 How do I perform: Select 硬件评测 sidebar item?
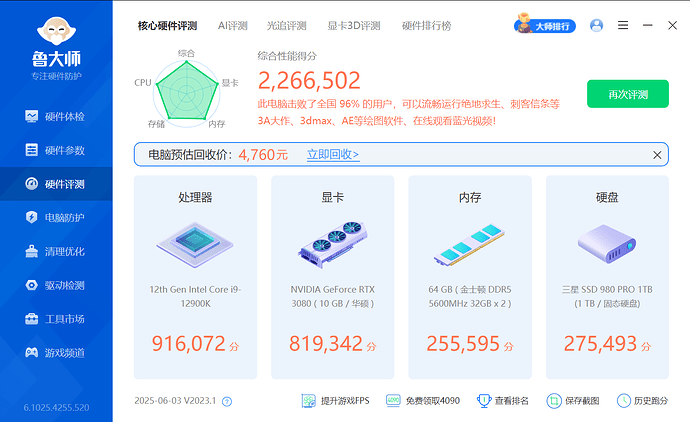point(56,184)
